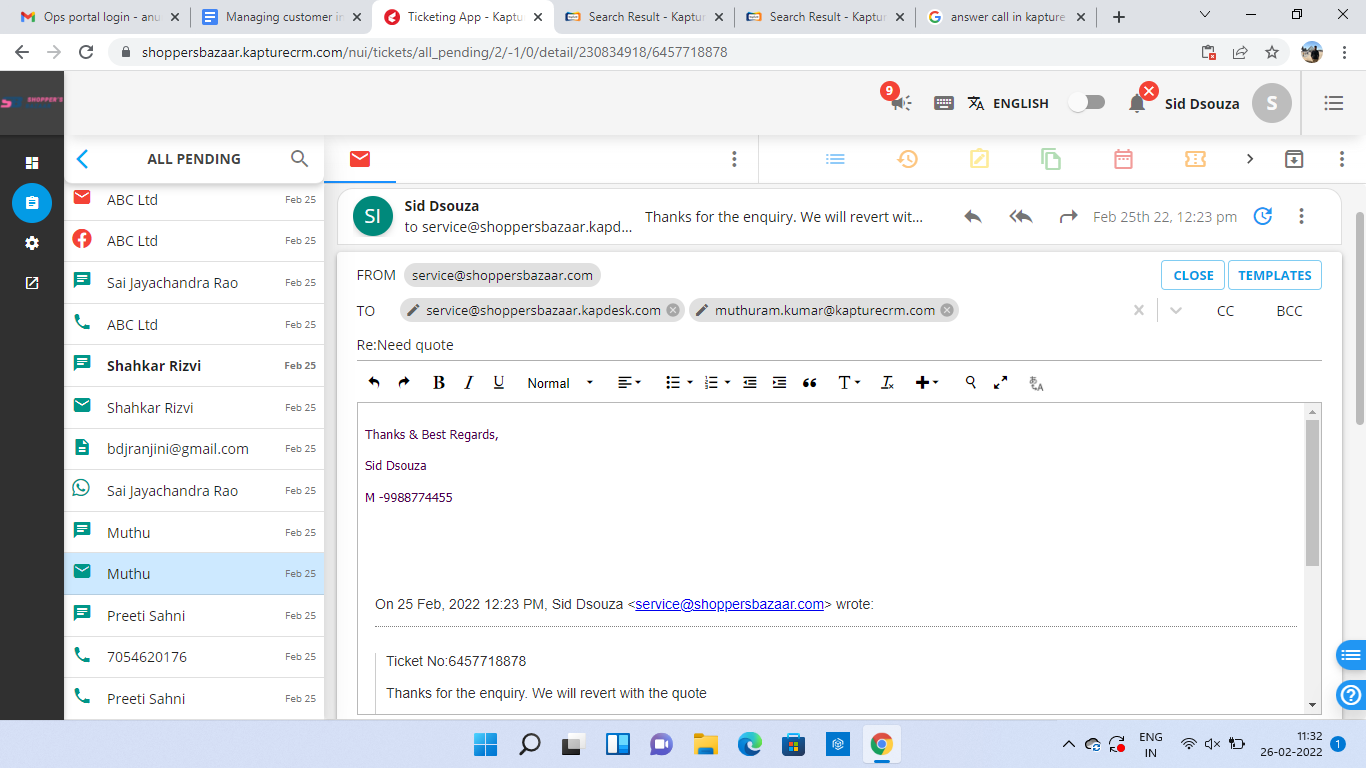
Task: Toggle bold formatting
Action: point(438,382)
